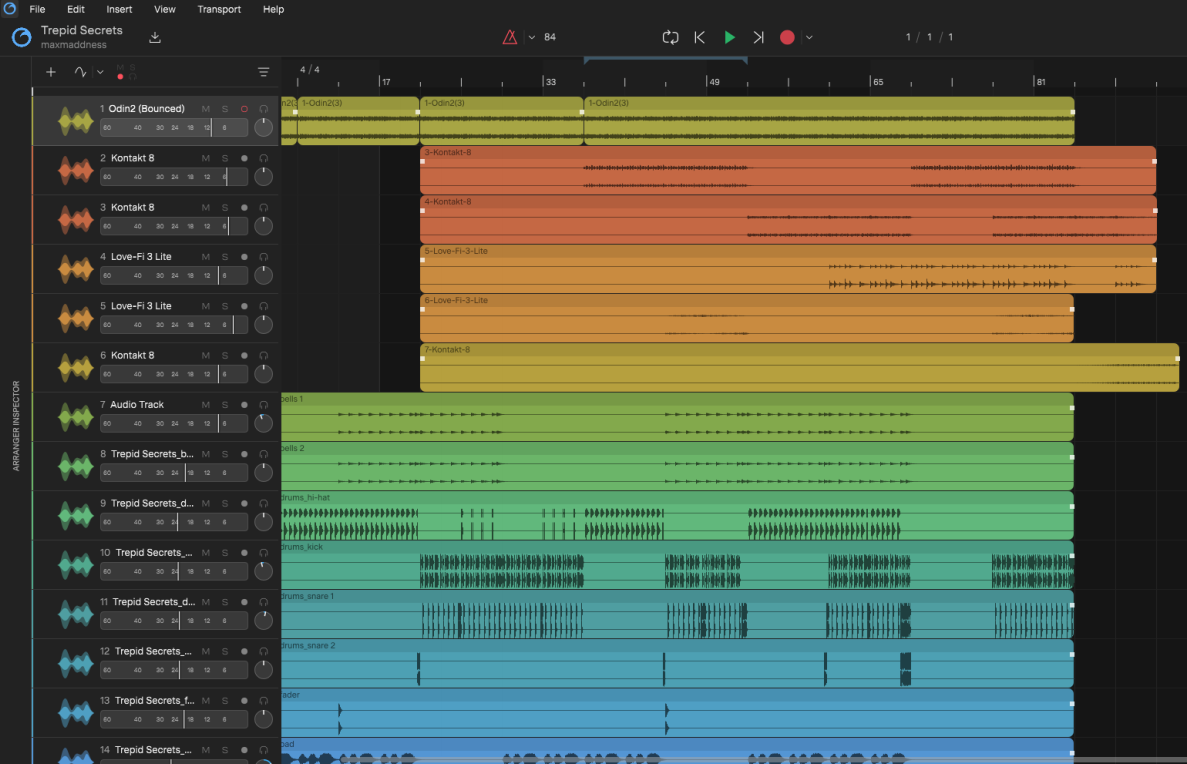Click the pan knob on Odin2 (Bounced) track
The width and height of the screenshot is (1187, 764).
(x=263, y=127)
